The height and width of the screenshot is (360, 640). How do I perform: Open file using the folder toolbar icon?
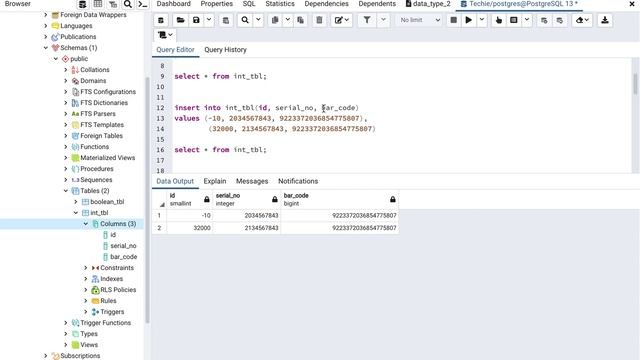180,20
